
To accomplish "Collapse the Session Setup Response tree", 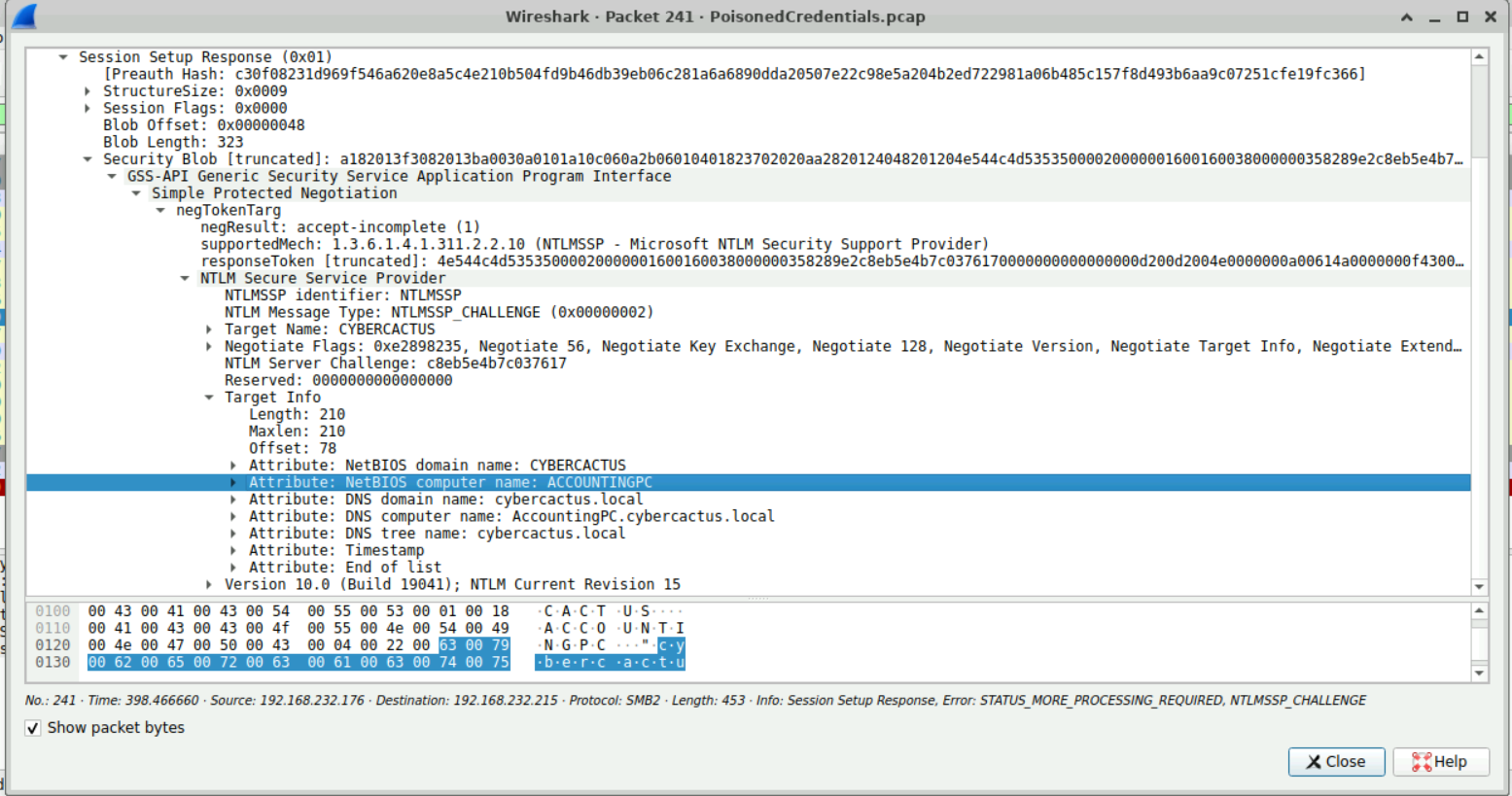I will pos(63,57).
